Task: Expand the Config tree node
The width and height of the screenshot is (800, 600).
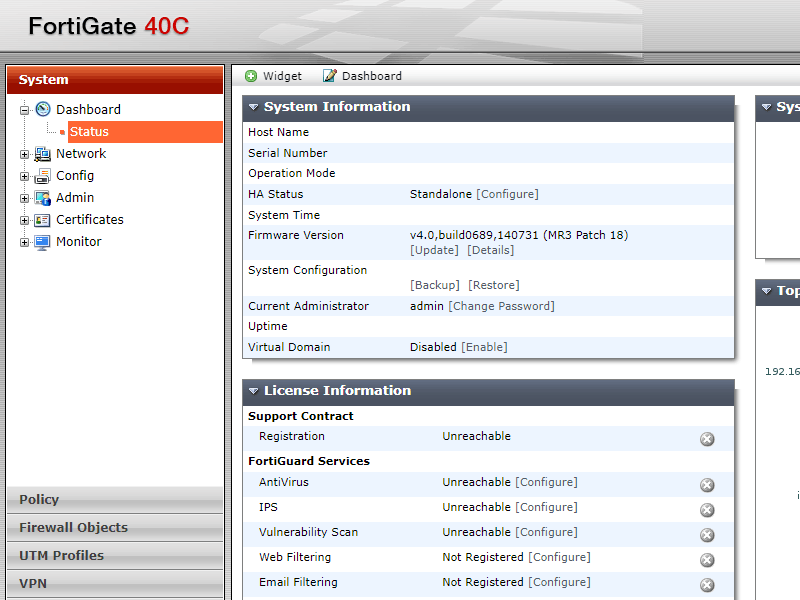Action: (x=24, y=177)
